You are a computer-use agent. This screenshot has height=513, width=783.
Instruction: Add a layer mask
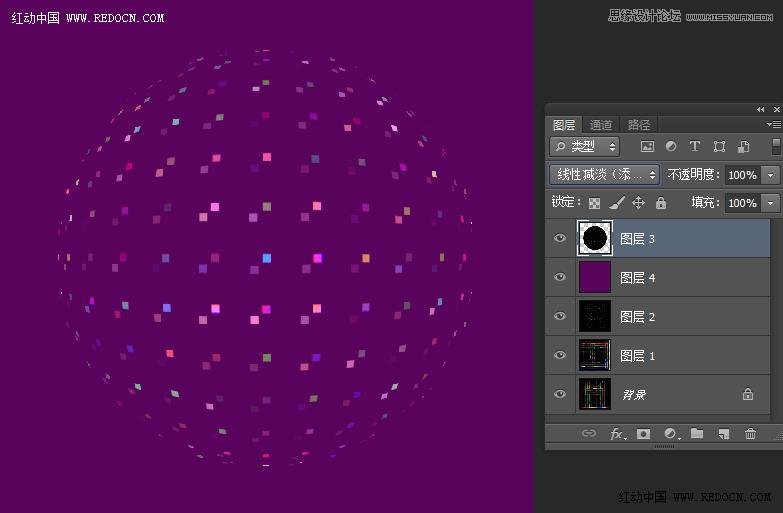click(644, 434)
